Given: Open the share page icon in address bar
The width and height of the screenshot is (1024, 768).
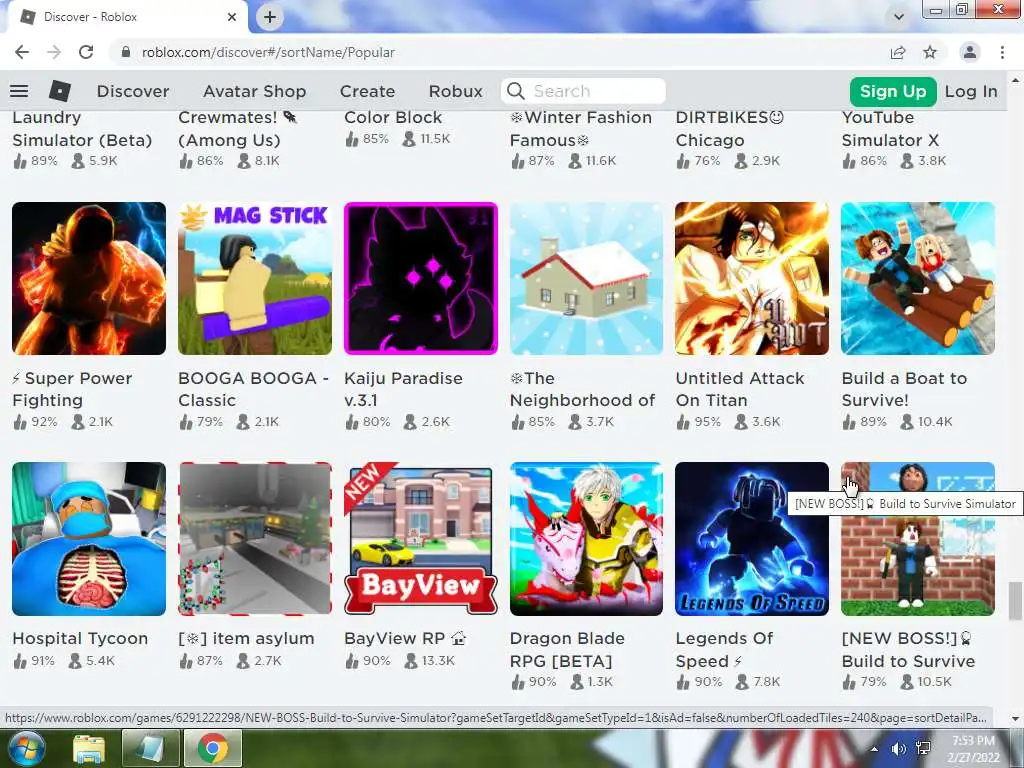Looking at the screenshot, I should [898, 52].
